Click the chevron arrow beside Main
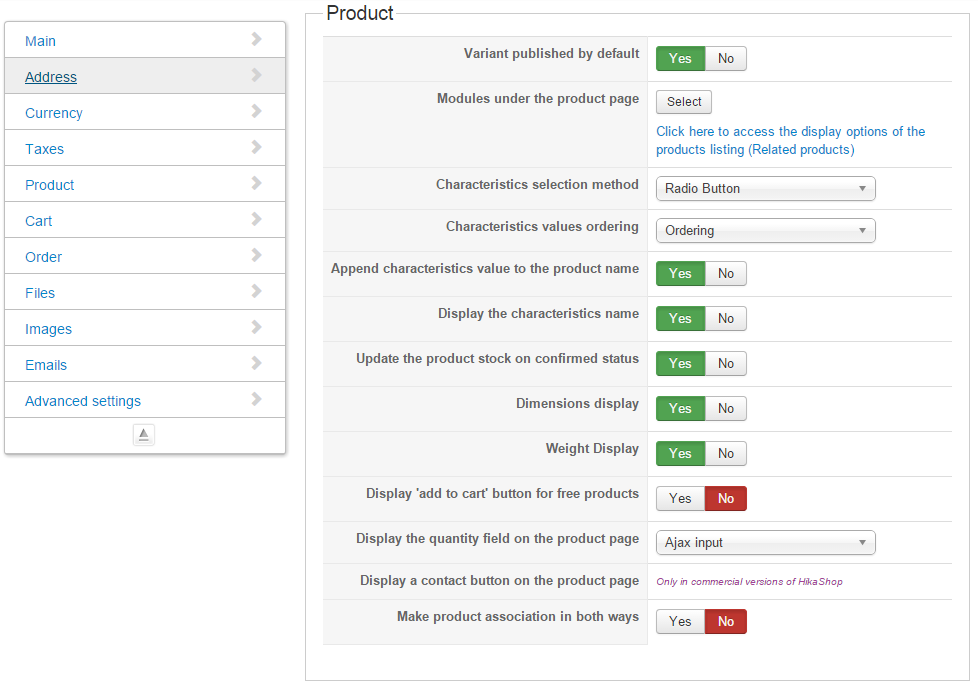This screenshot has height=690, width=978. point(257,40)
